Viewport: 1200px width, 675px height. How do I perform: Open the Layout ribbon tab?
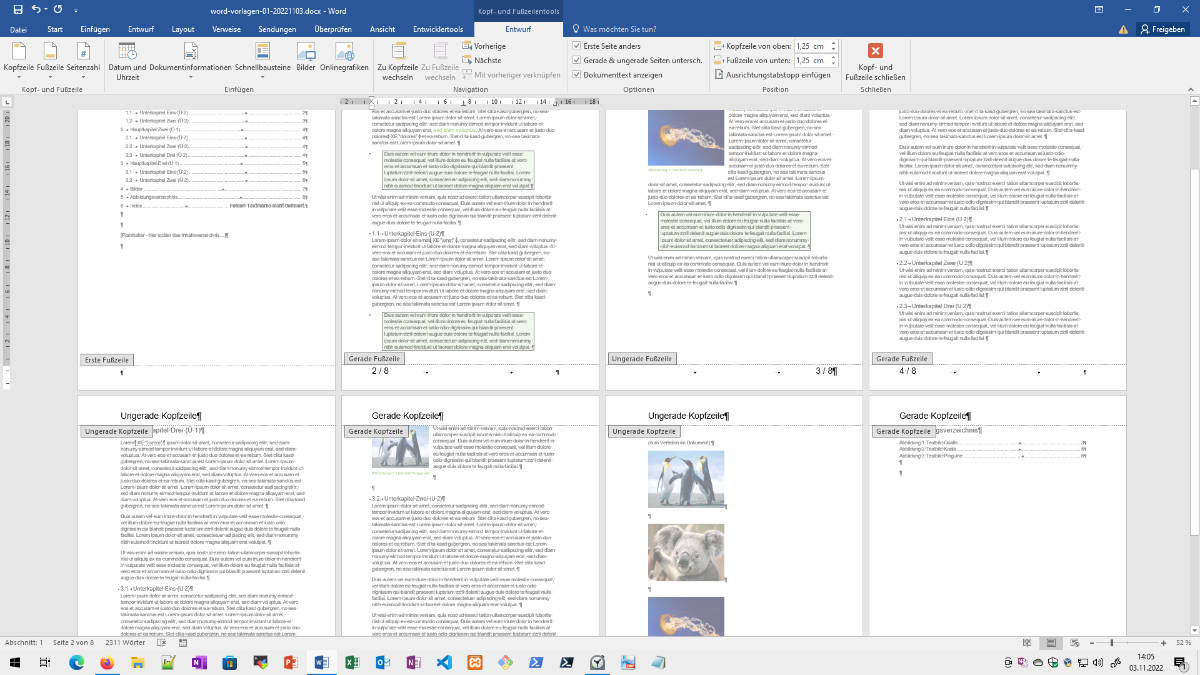(182, 29)
